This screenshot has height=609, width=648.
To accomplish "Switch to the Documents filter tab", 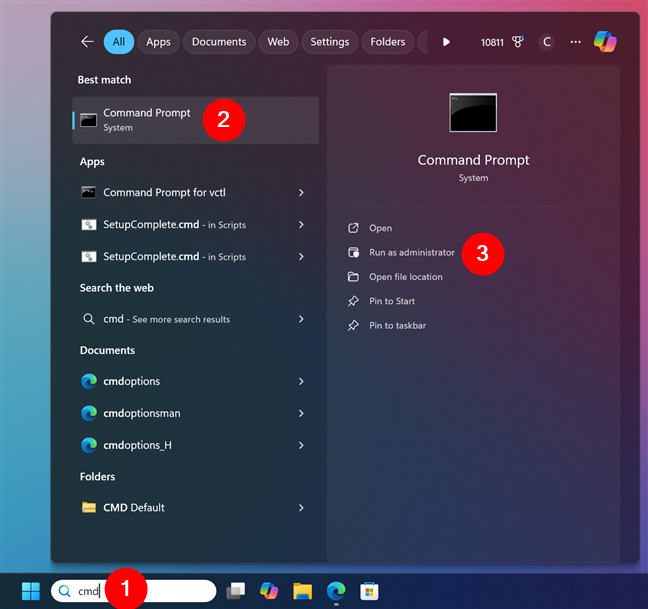I will [219, 42].
